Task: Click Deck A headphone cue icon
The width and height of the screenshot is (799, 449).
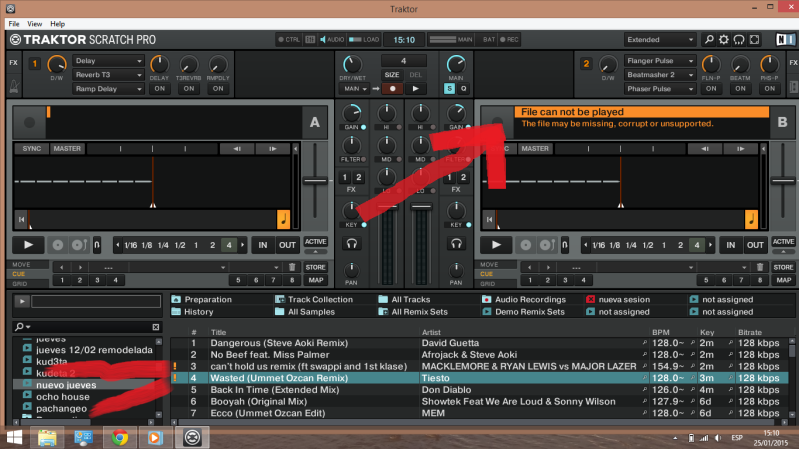Action: pyautogui.click(x=352, y=244)
